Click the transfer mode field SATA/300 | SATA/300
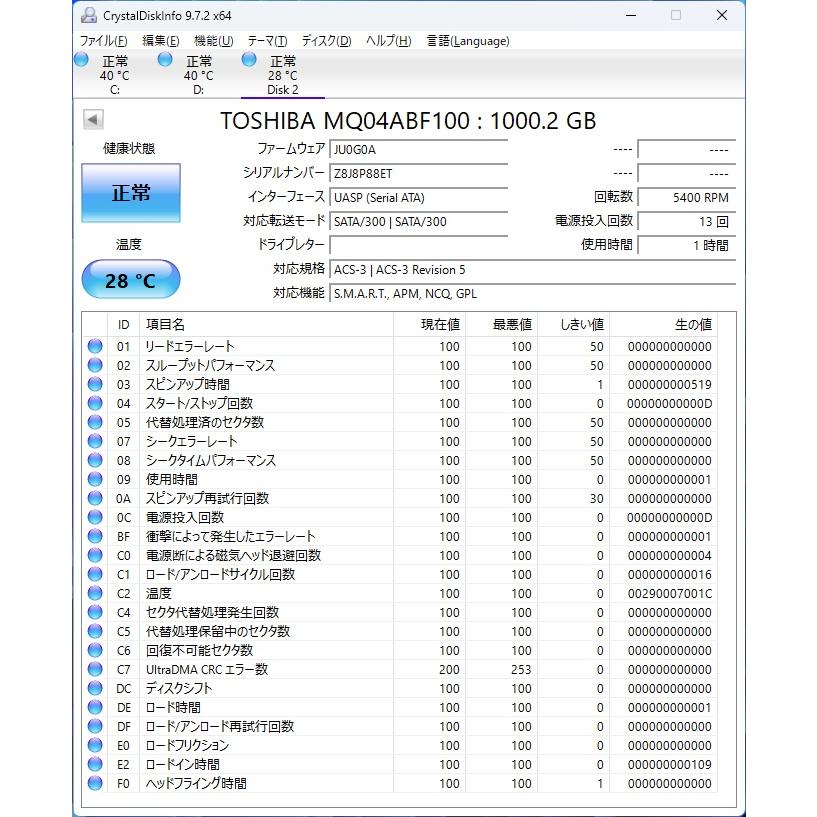Screen dimensions: 817x817 click(418, 221)
